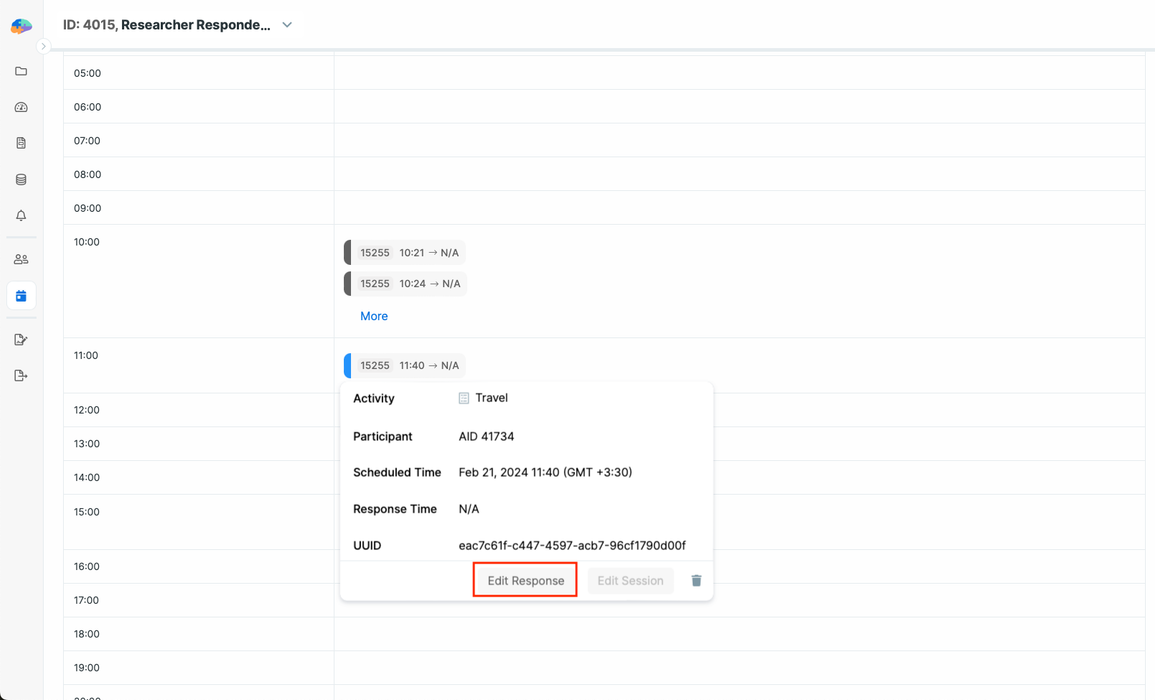
Task: Open the participants people icon
Action: pyautogui.click(x=21, y=259)
